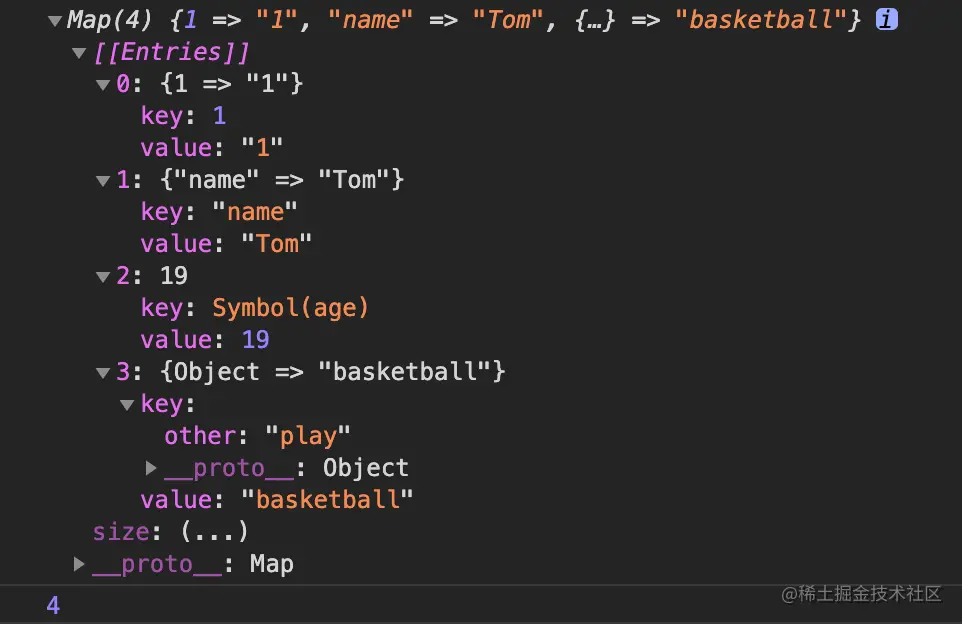Collapse the key object of entry 3
This screenshot has height=624, width=962.
[x=127, y=405]
